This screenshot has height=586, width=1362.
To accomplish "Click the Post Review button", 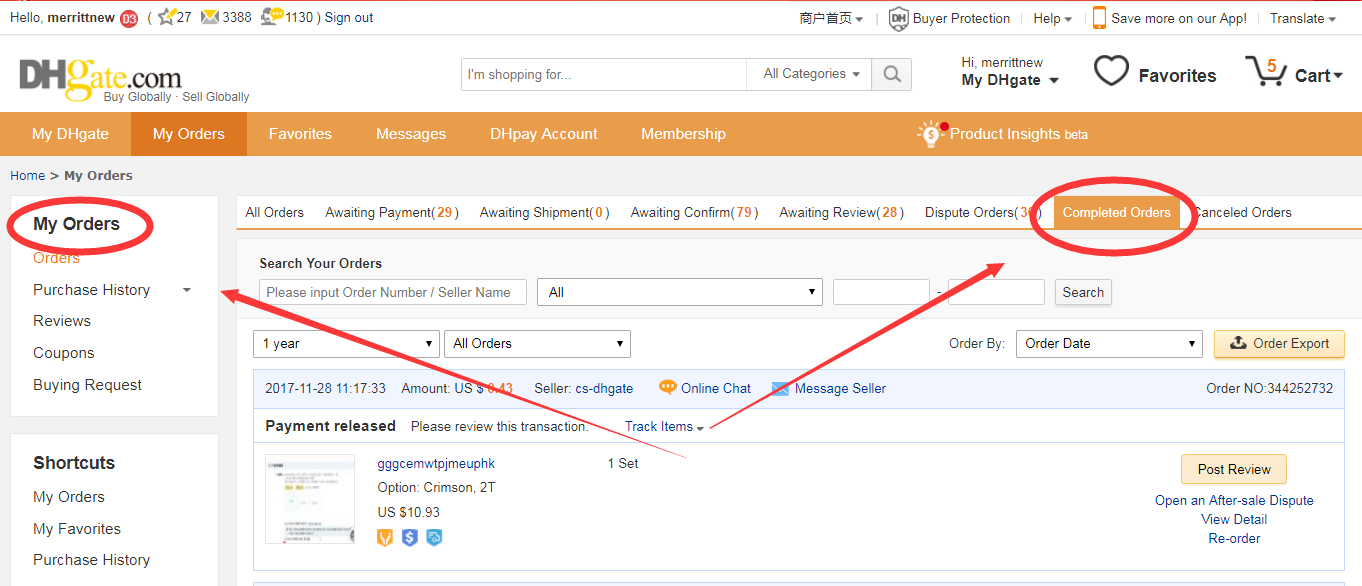I will click(x=1234, y=469).
